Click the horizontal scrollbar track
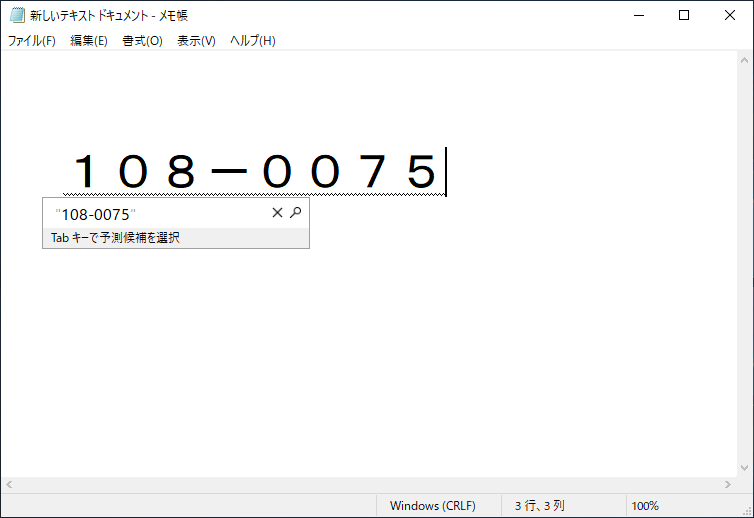 368,484
